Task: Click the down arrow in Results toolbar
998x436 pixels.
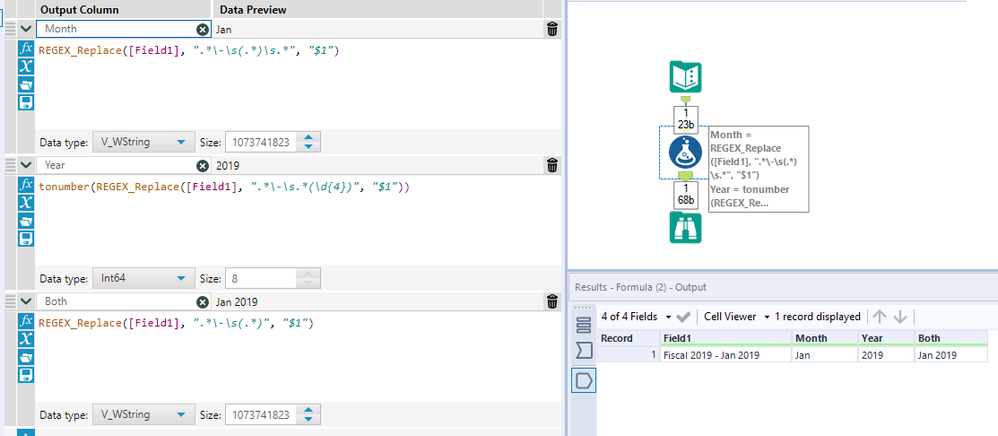Action: click(x=899, y=316)
